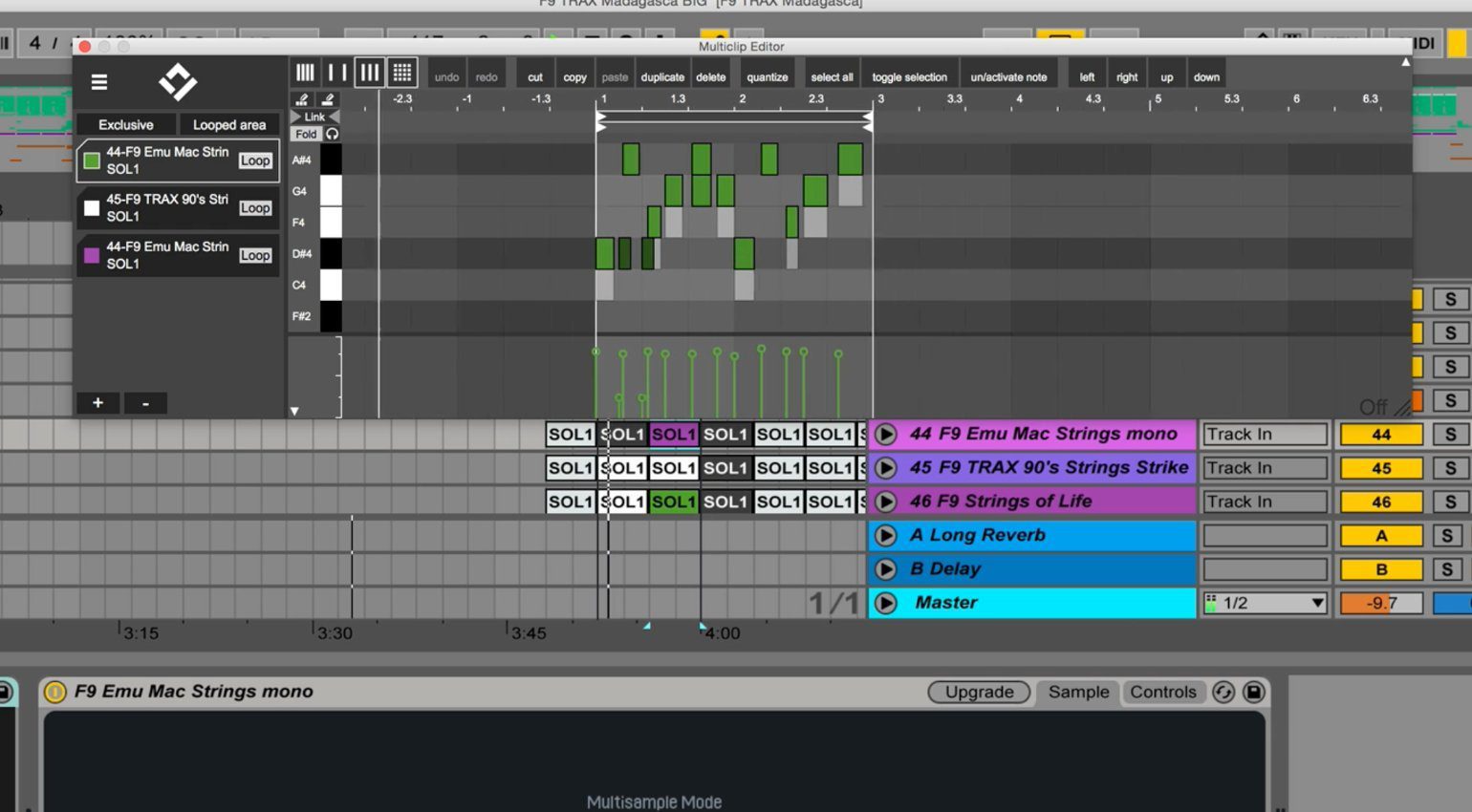1472x812 pixels.
Task: Open Track In dropdown for track 45
Action: coord(1265,468)
